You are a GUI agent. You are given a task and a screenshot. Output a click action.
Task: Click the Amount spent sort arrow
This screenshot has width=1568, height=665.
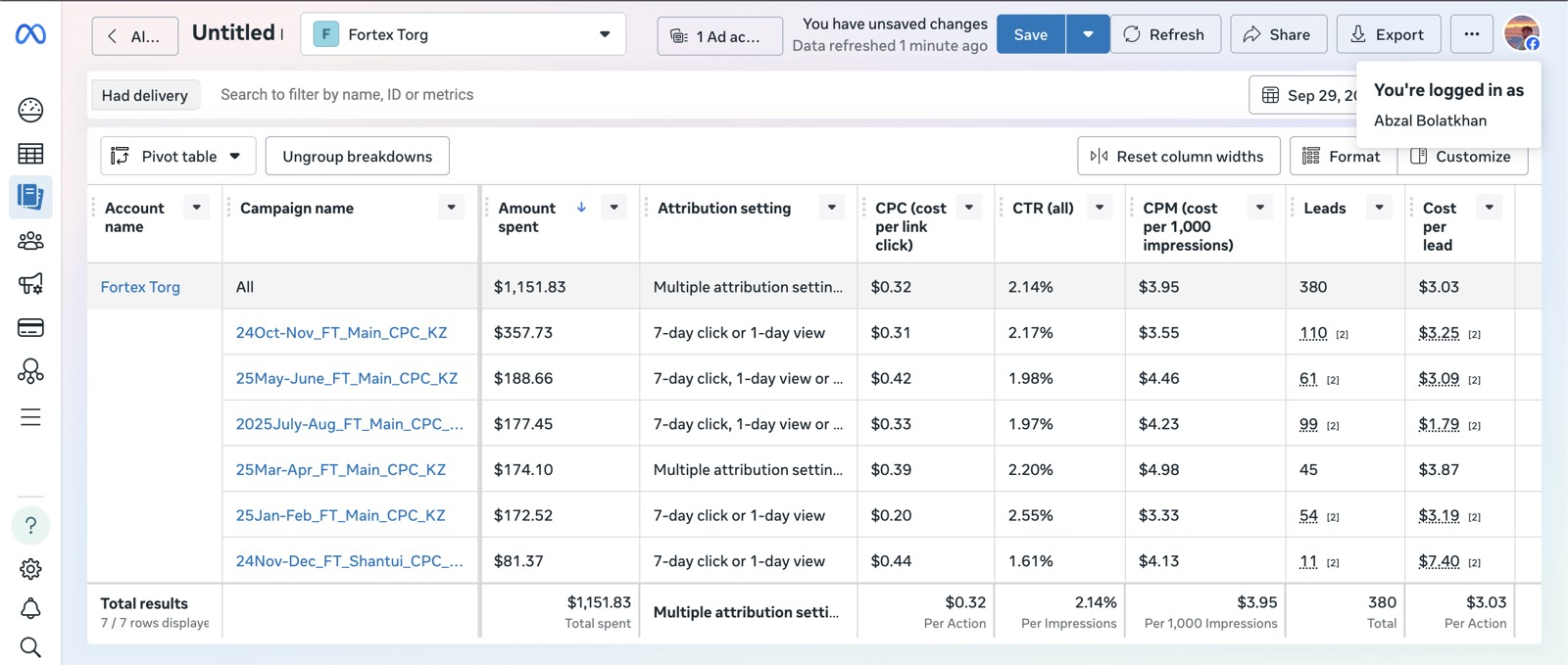click(581, 208)
